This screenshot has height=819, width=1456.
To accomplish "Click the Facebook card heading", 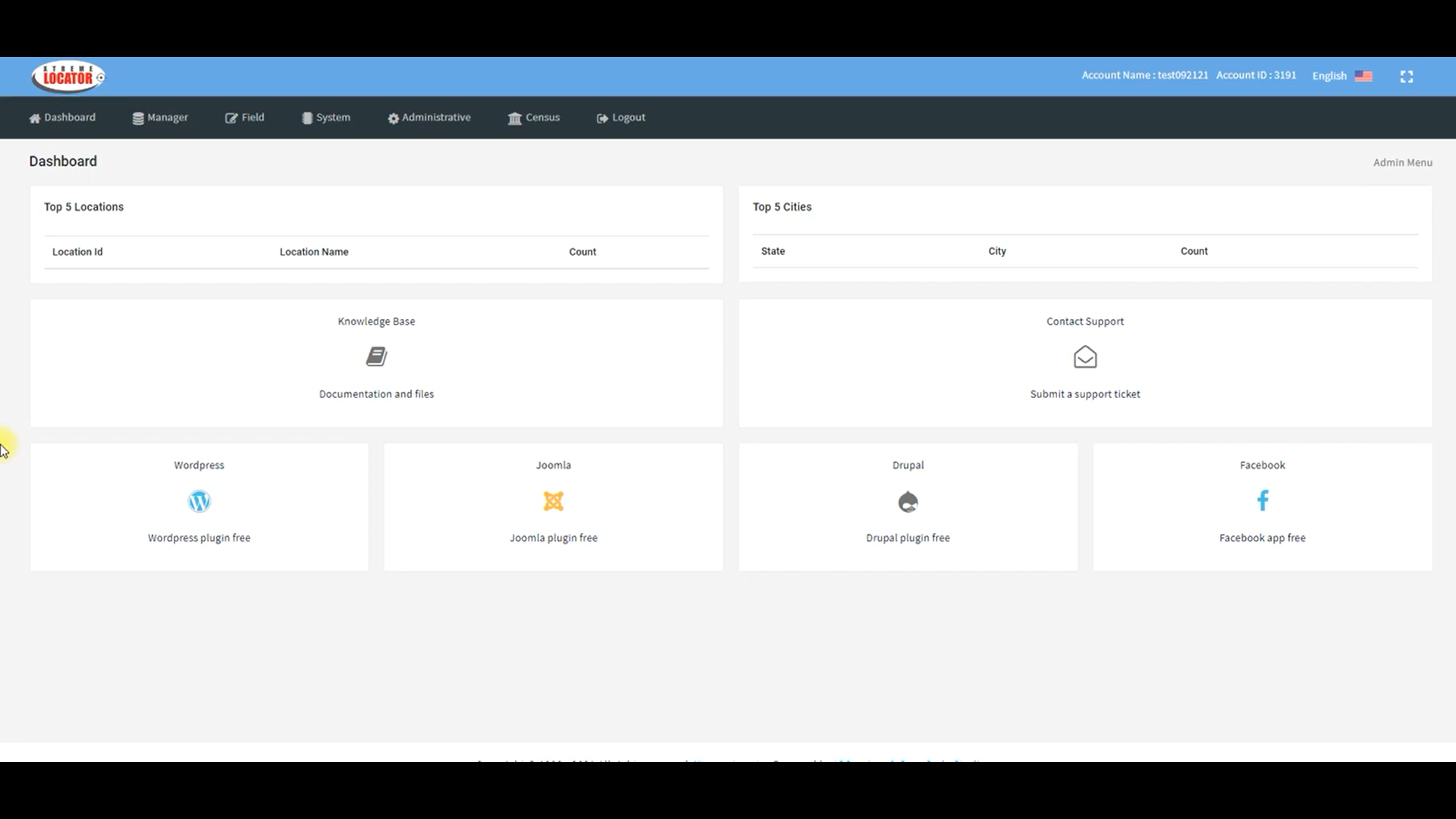I will click(x=1263, y=466).
